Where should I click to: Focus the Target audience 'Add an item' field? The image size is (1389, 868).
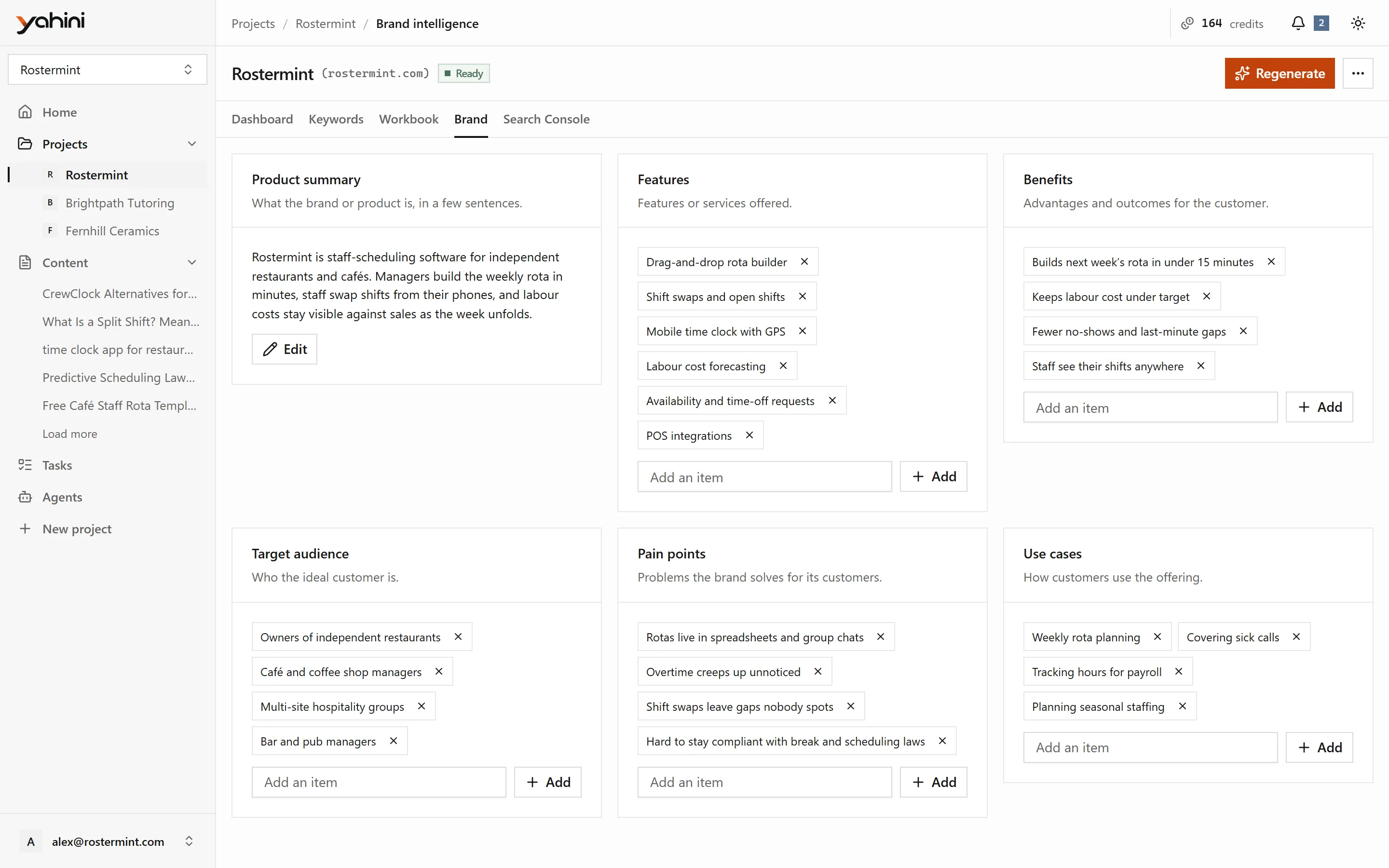[x=379, y=782]
